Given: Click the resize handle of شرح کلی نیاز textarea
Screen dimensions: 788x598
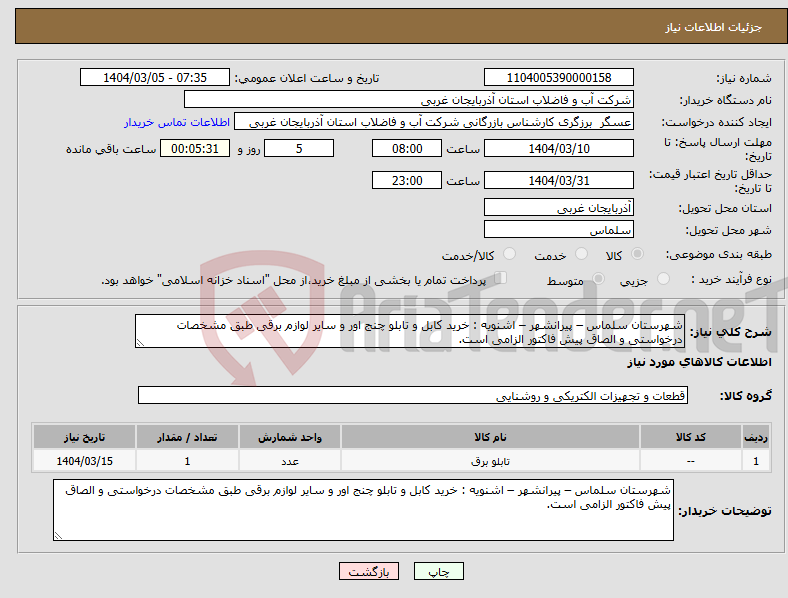Looking at the screenshot, I should tap(140, 343).
